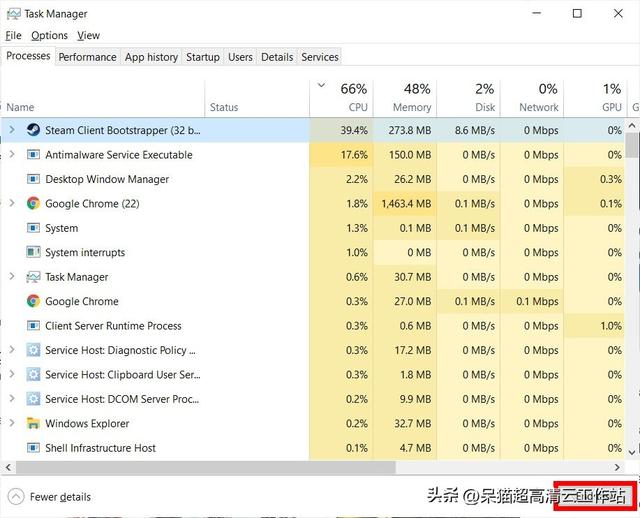Expand the Task Manager process group
Viewport: 640px width, 518px height.
[x=12, y=276]
